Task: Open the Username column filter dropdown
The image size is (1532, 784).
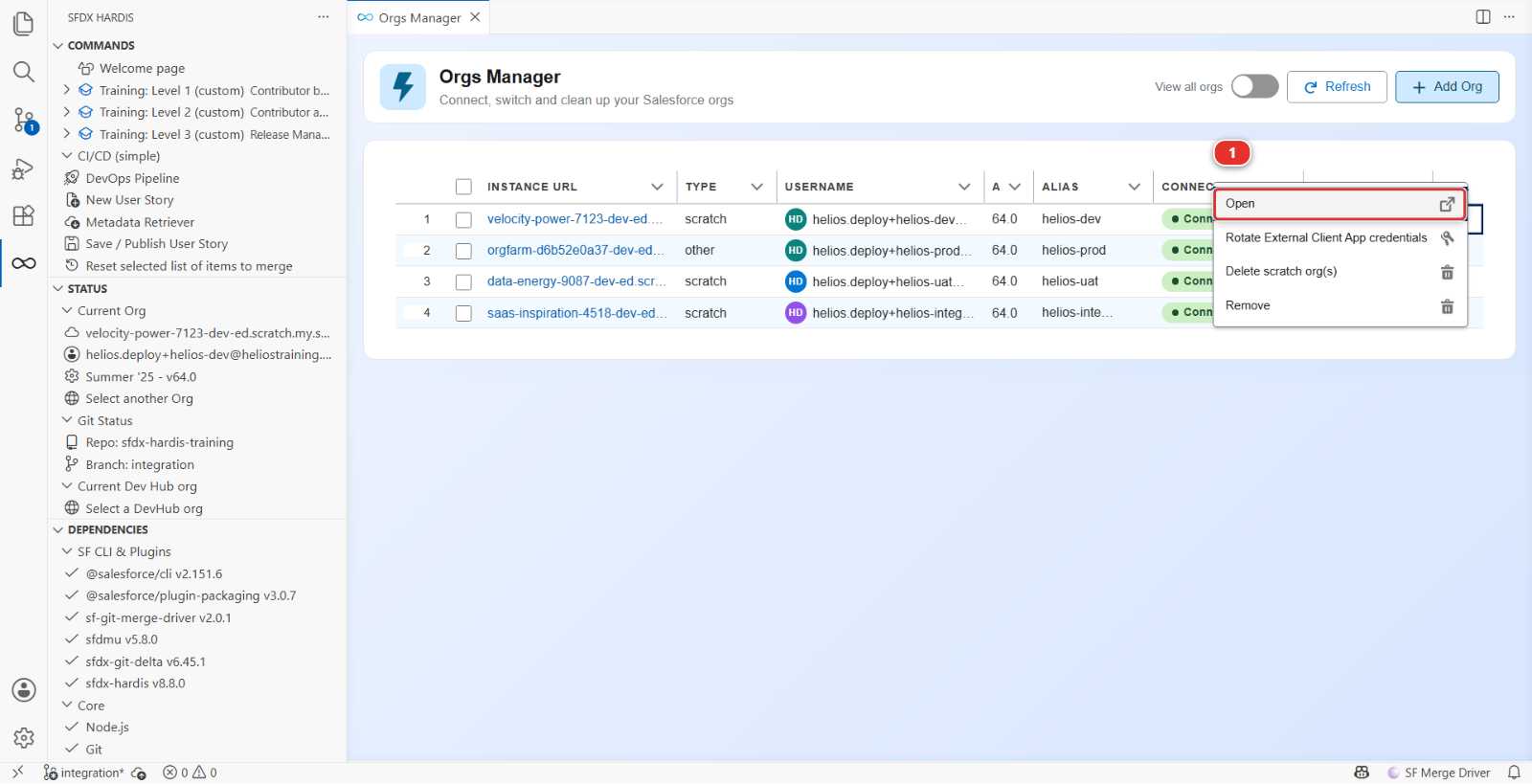Action: pos(964,187)
